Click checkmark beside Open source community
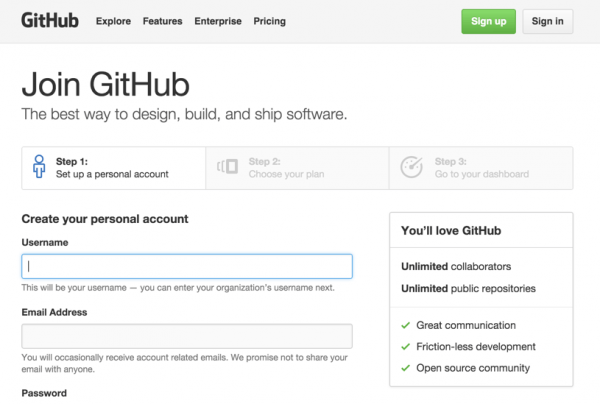 406,368
